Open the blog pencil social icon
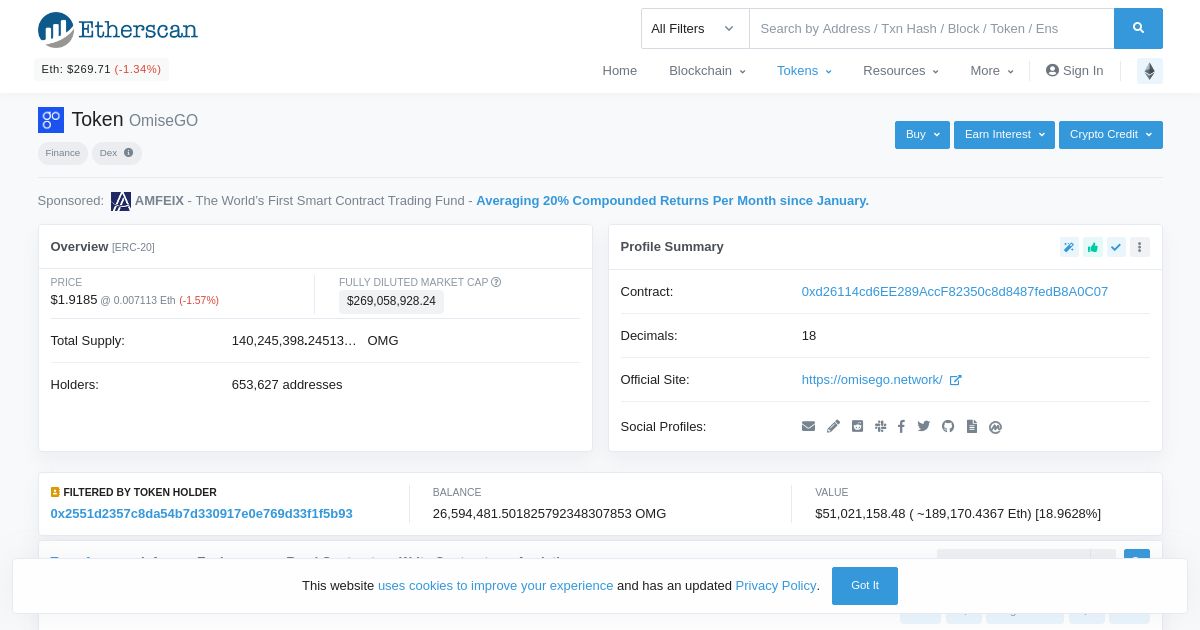 tap(833, 426)
